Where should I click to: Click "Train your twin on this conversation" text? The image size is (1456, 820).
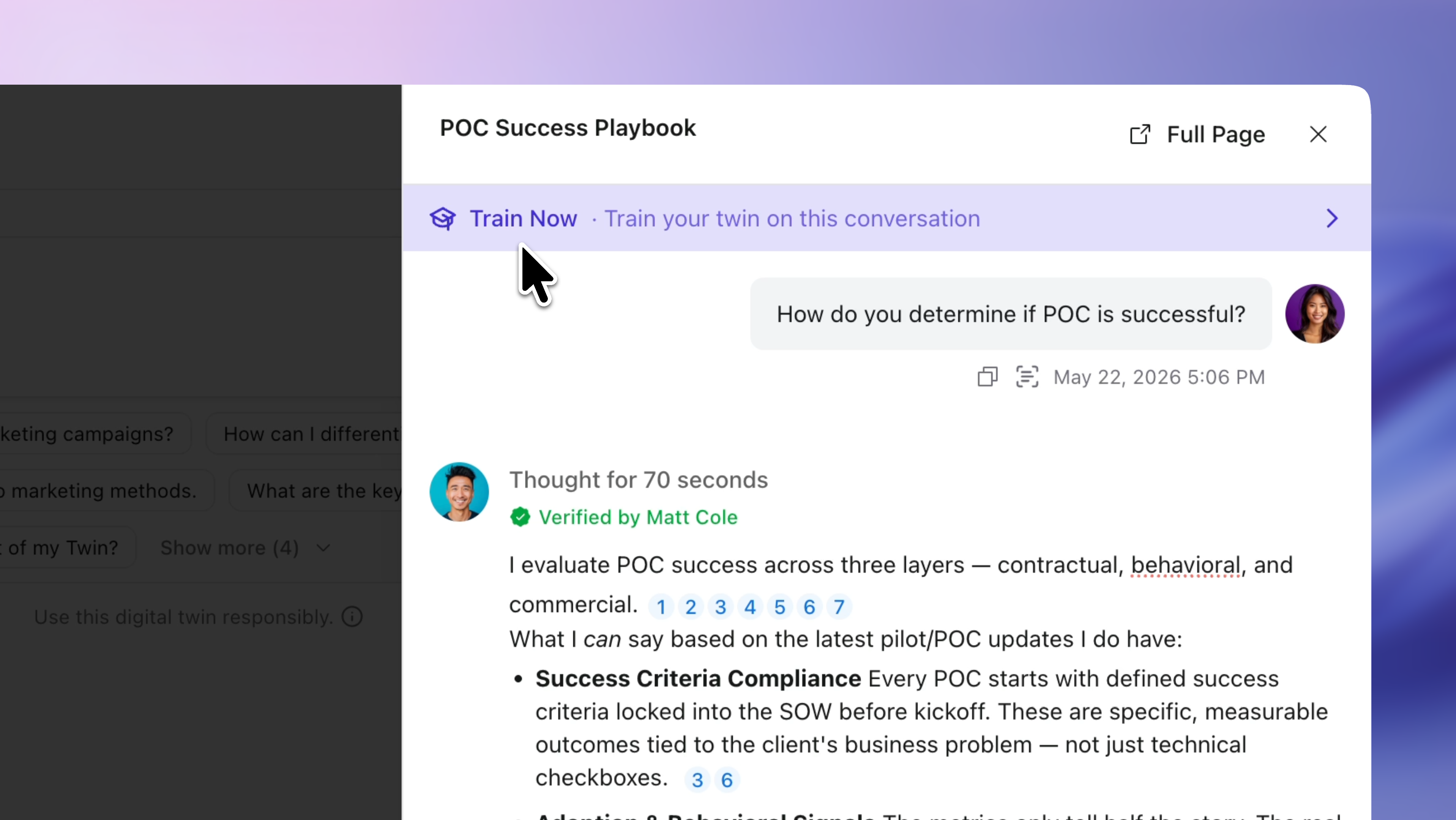click(792, 219)
